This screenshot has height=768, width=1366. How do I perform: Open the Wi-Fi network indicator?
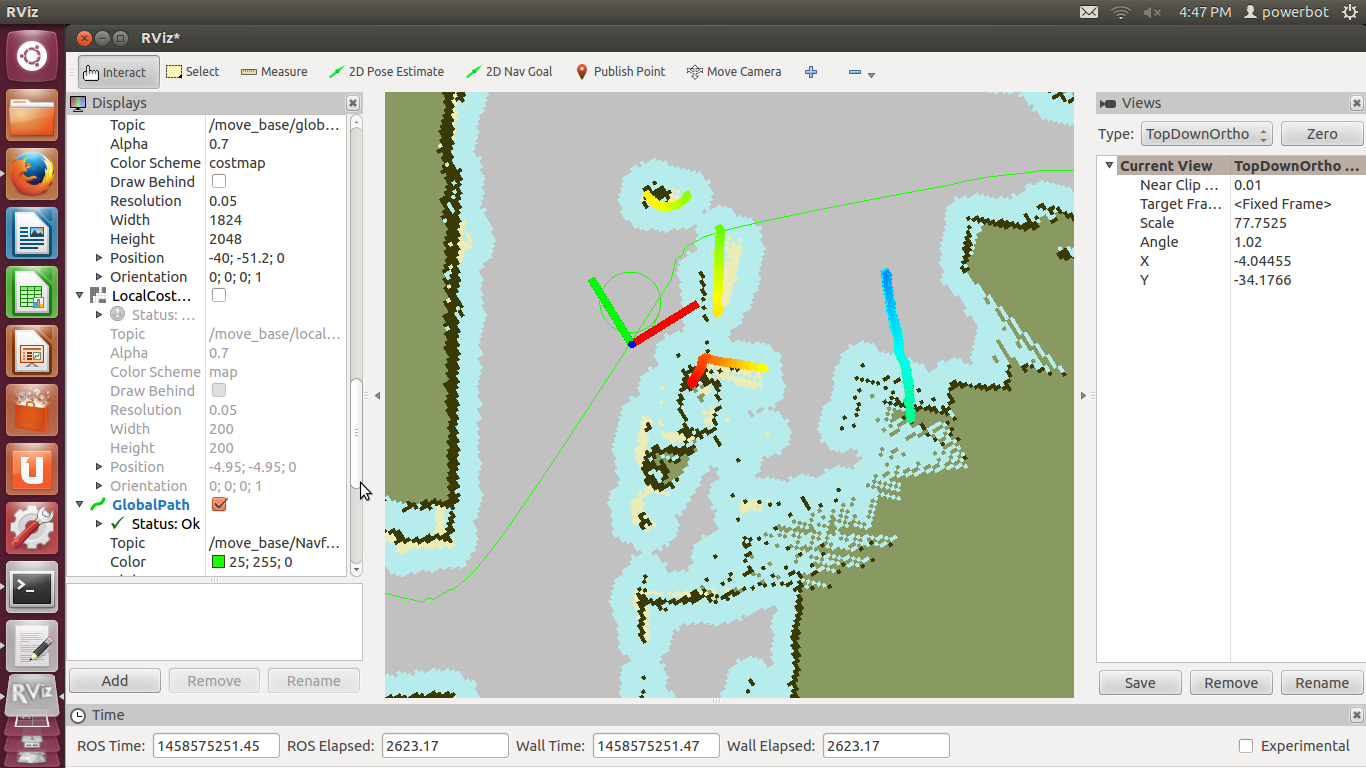coord(1121,12)
